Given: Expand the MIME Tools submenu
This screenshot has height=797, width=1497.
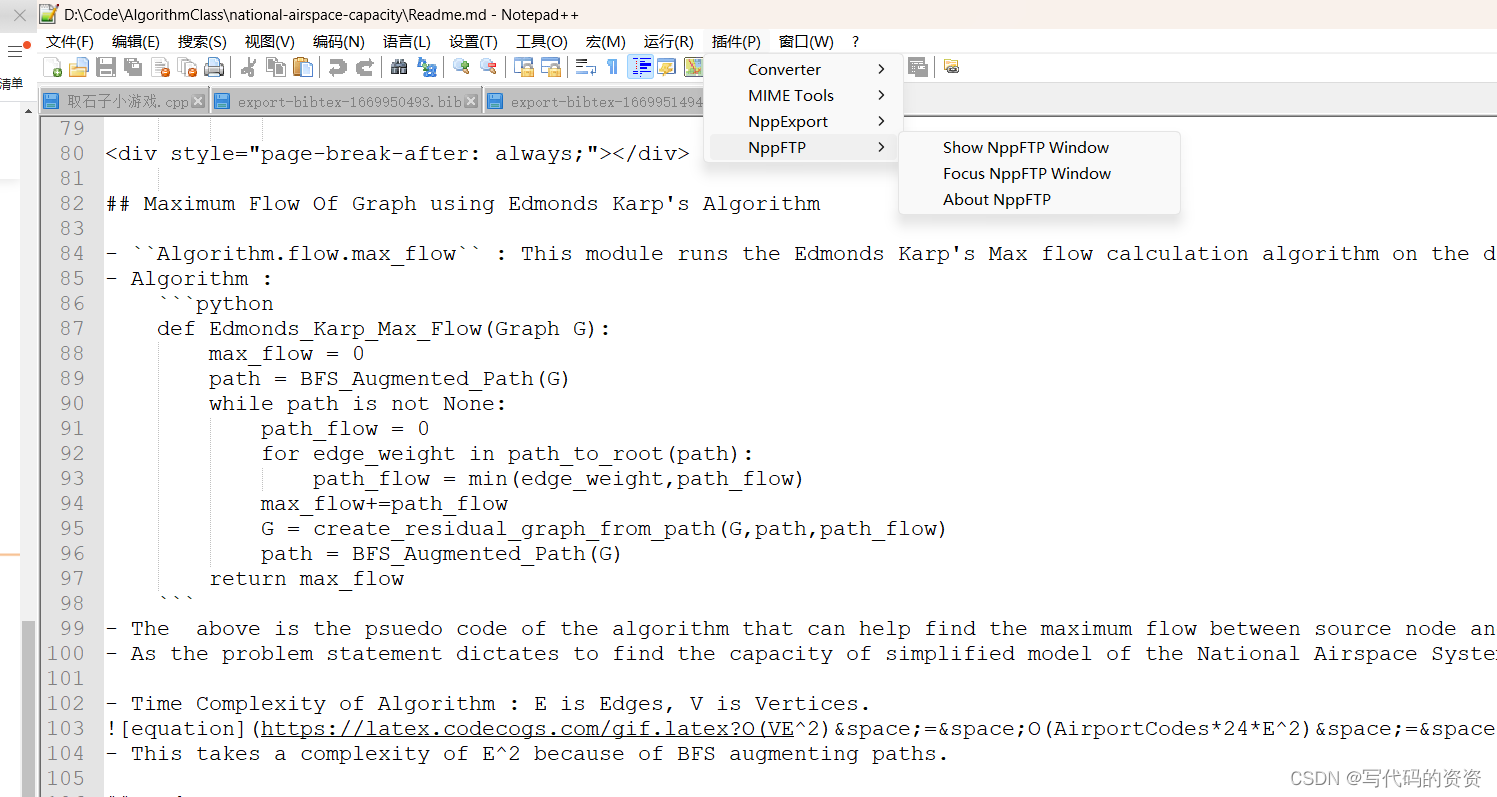Looking at the screenshot, I should (804, 95).
